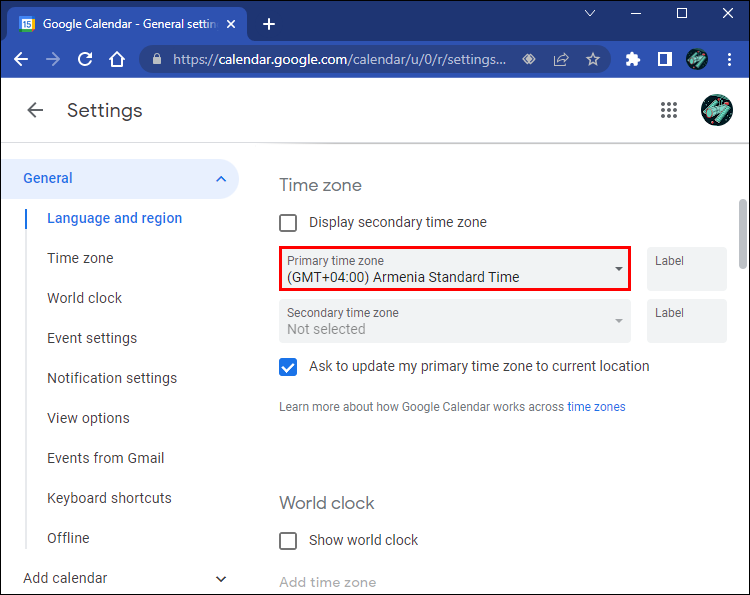Reload the page with the refresh icon
Image resolution: width=750 pixels, height=595 pixels.
(85, 59)
